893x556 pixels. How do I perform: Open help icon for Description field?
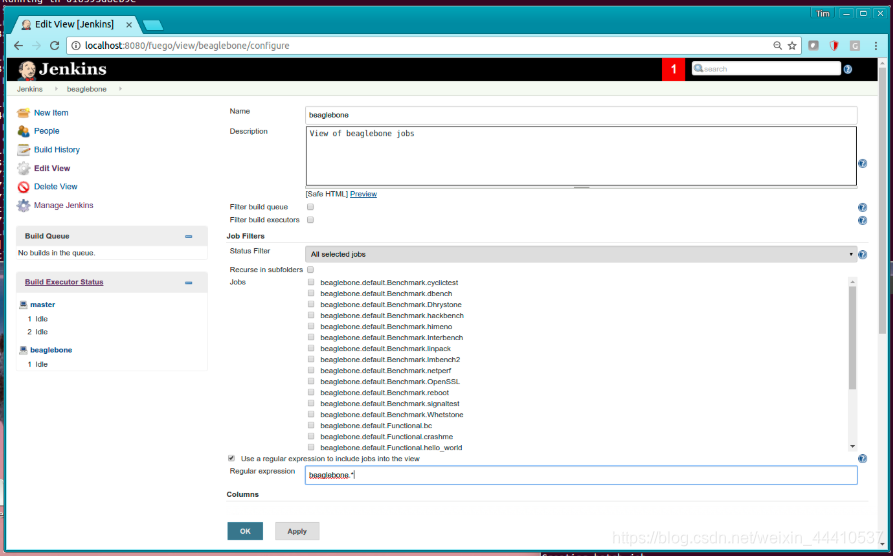[x=862, y=163]
